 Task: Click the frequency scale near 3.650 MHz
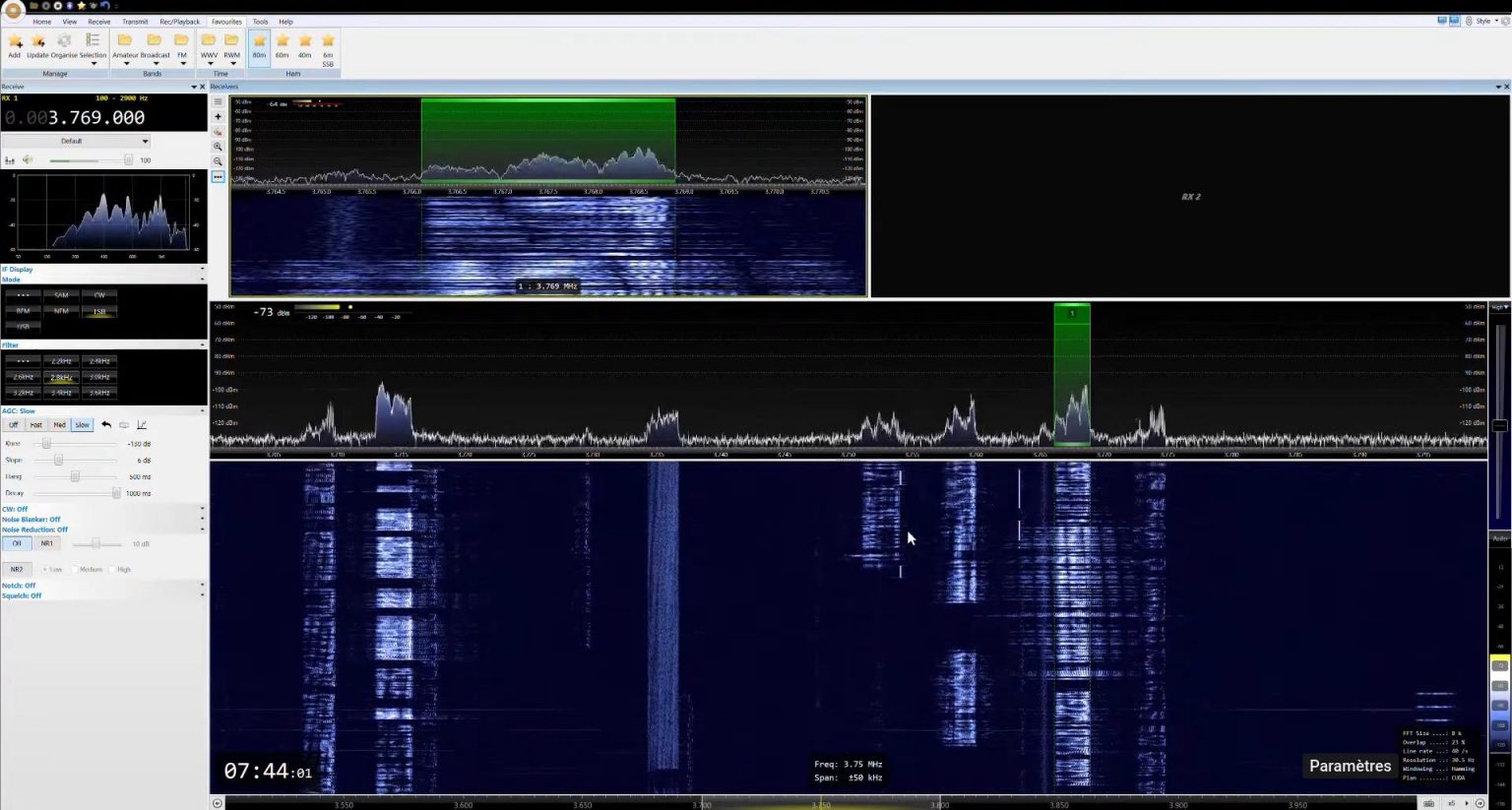click(x=582, y=804)
